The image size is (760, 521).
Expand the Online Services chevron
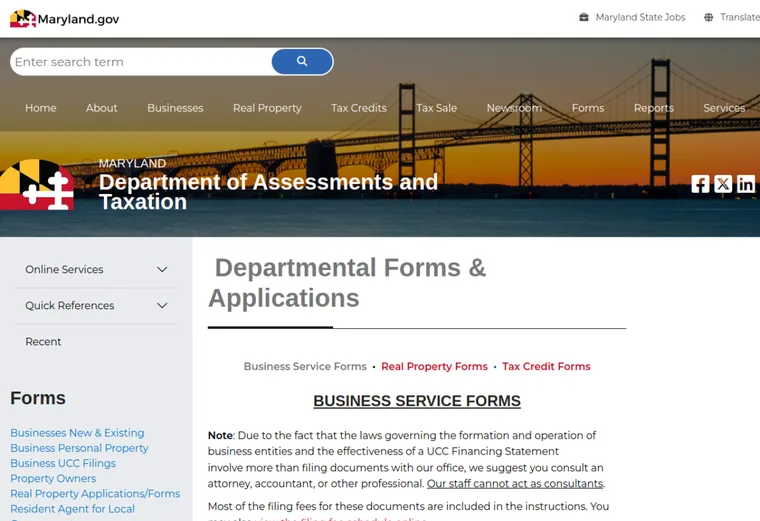(x=162, y=269)
